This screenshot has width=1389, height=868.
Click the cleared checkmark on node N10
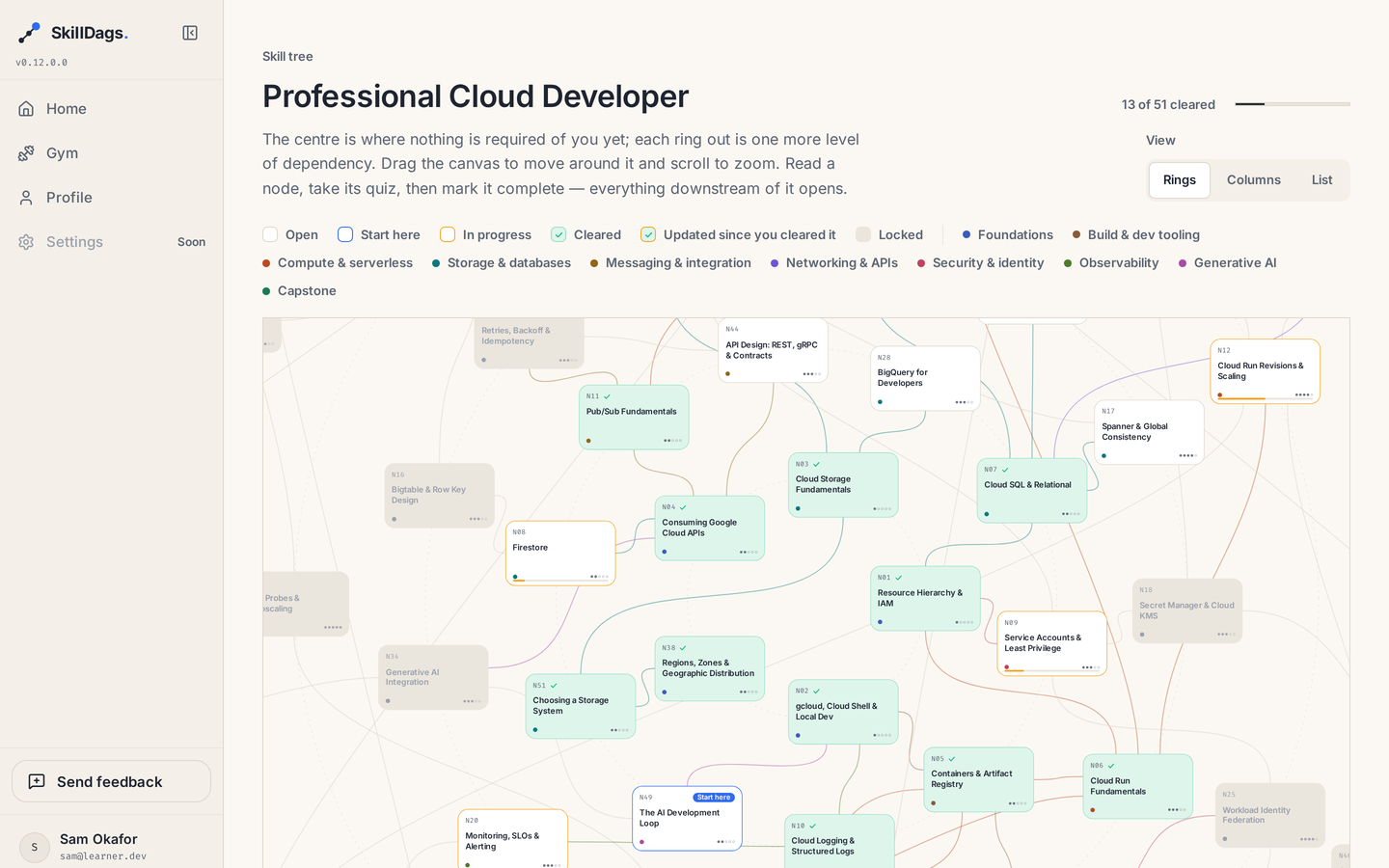coord(812,826)
